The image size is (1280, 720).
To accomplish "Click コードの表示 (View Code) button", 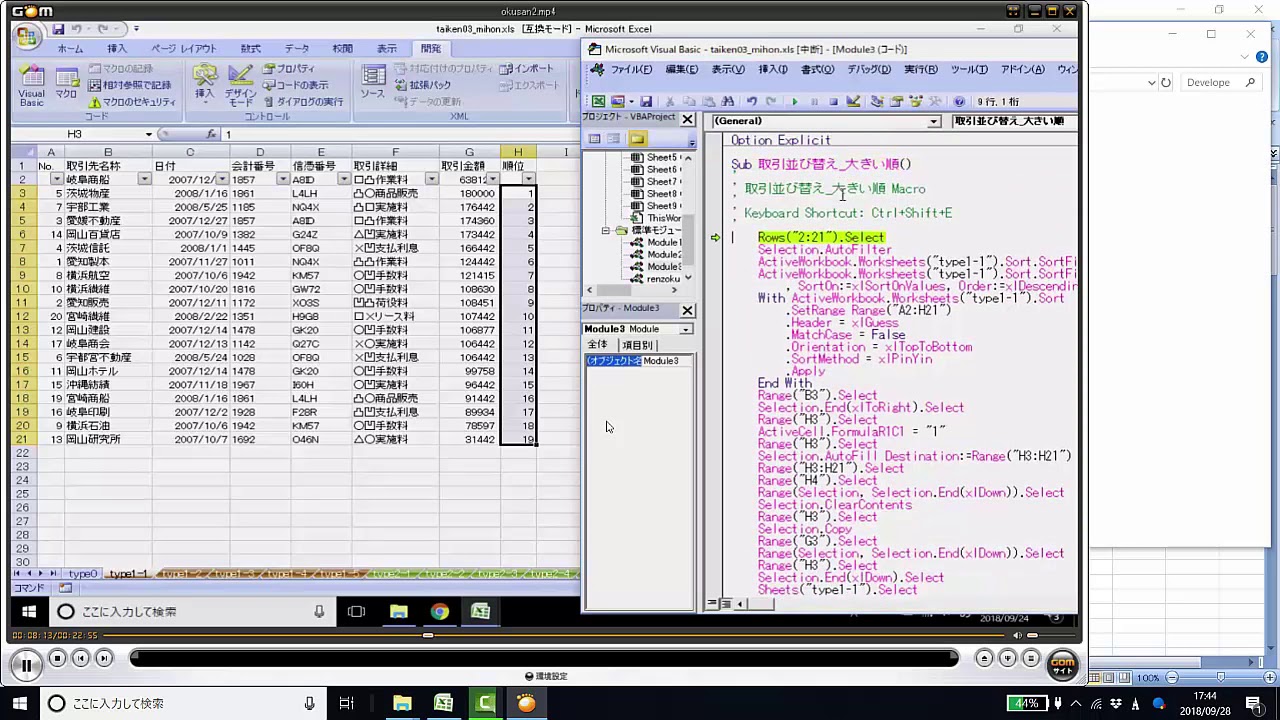I will pyautogui.click(x=295, y=86).
